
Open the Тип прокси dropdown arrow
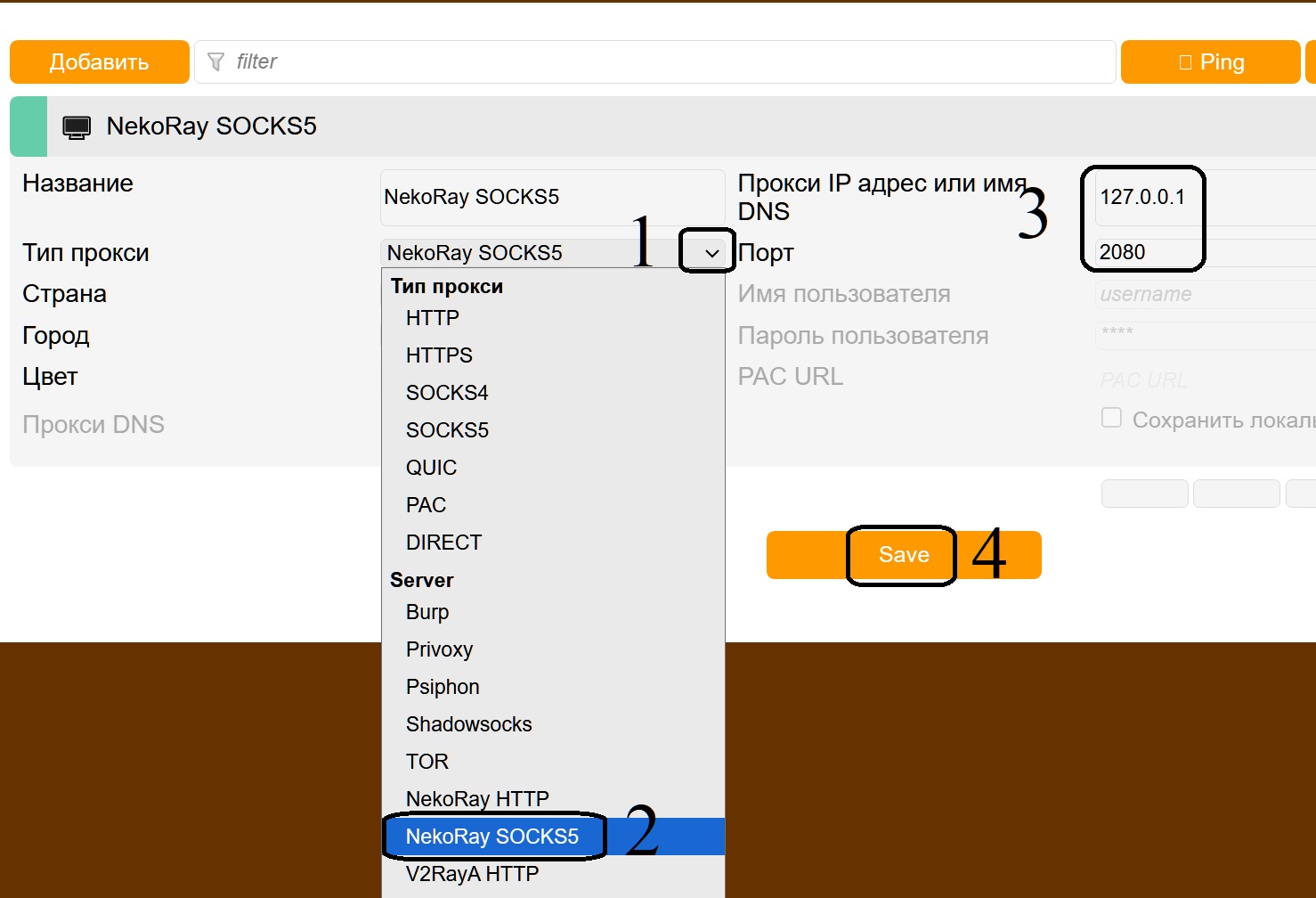click(x=711, y=253)
